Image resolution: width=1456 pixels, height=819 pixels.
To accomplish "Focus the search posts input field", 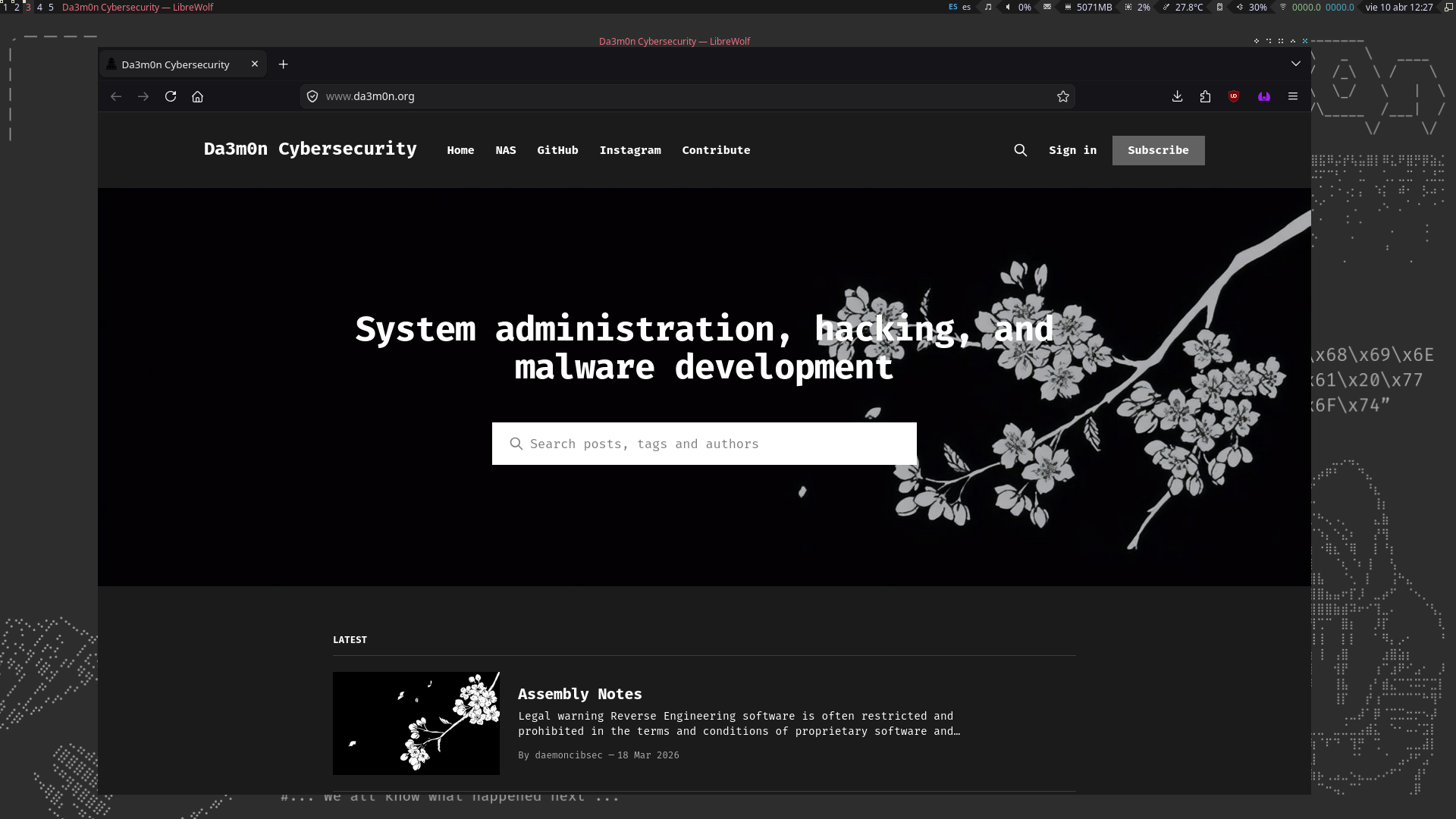I will (713, 444).
